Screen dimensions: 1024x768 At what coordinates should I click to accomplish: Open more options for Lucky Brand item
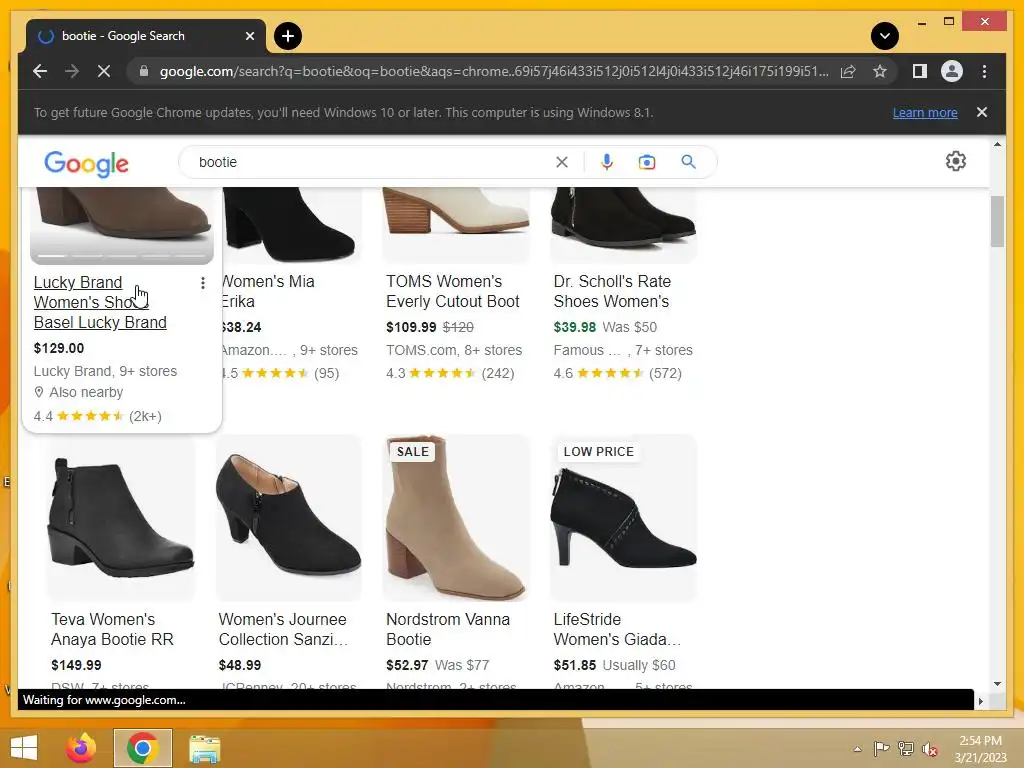[x=203, y=283]
